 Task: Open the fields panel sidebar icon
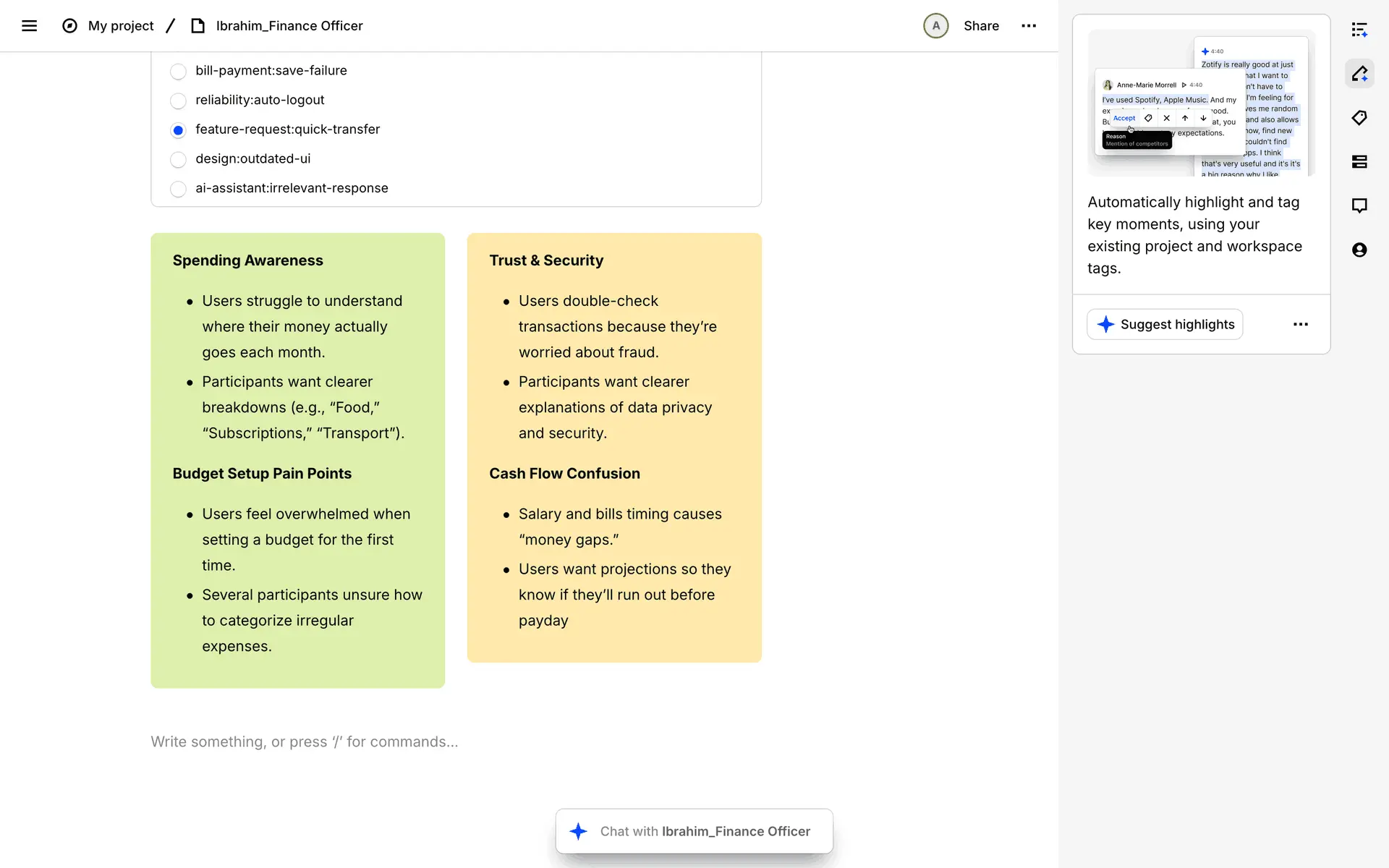pyautogui.click(x=1359, y=162)
